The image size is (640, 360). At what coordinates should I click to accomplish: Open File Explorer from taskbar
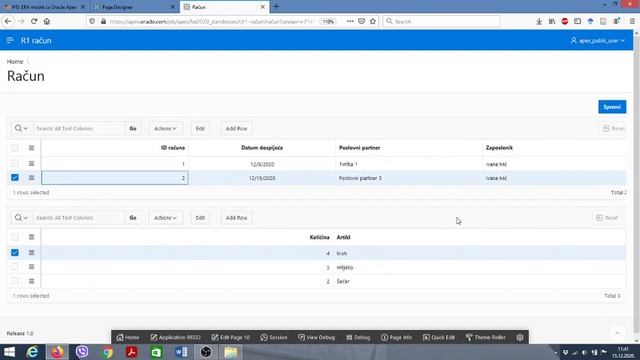(x=231, y=352)
